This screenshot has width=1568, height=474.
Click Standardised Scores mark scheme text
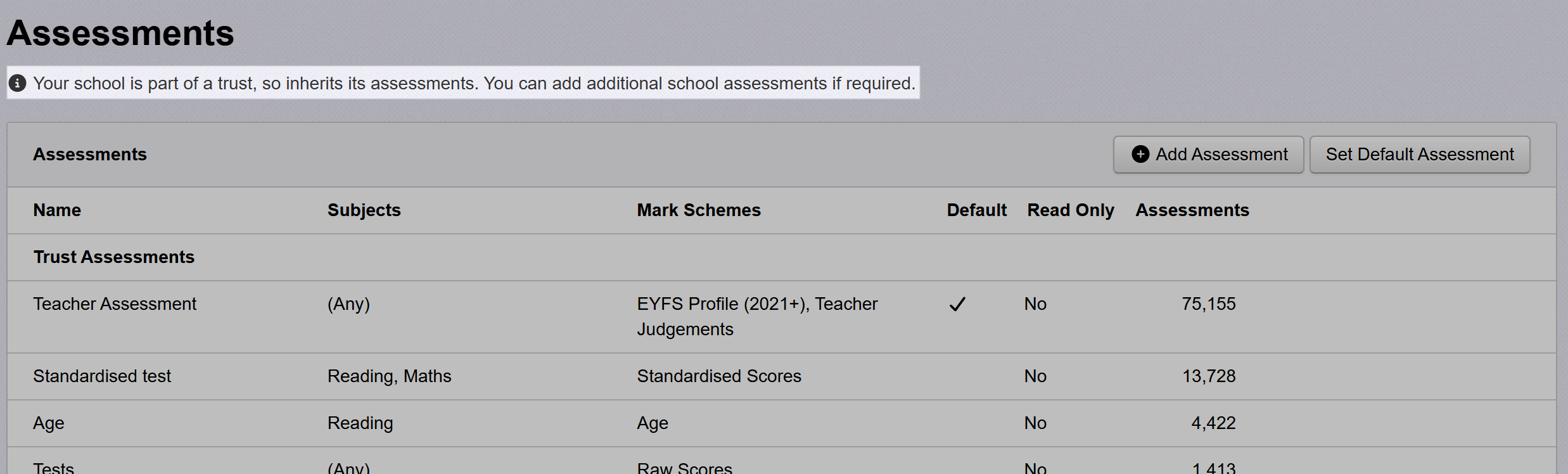coord(718,376)
